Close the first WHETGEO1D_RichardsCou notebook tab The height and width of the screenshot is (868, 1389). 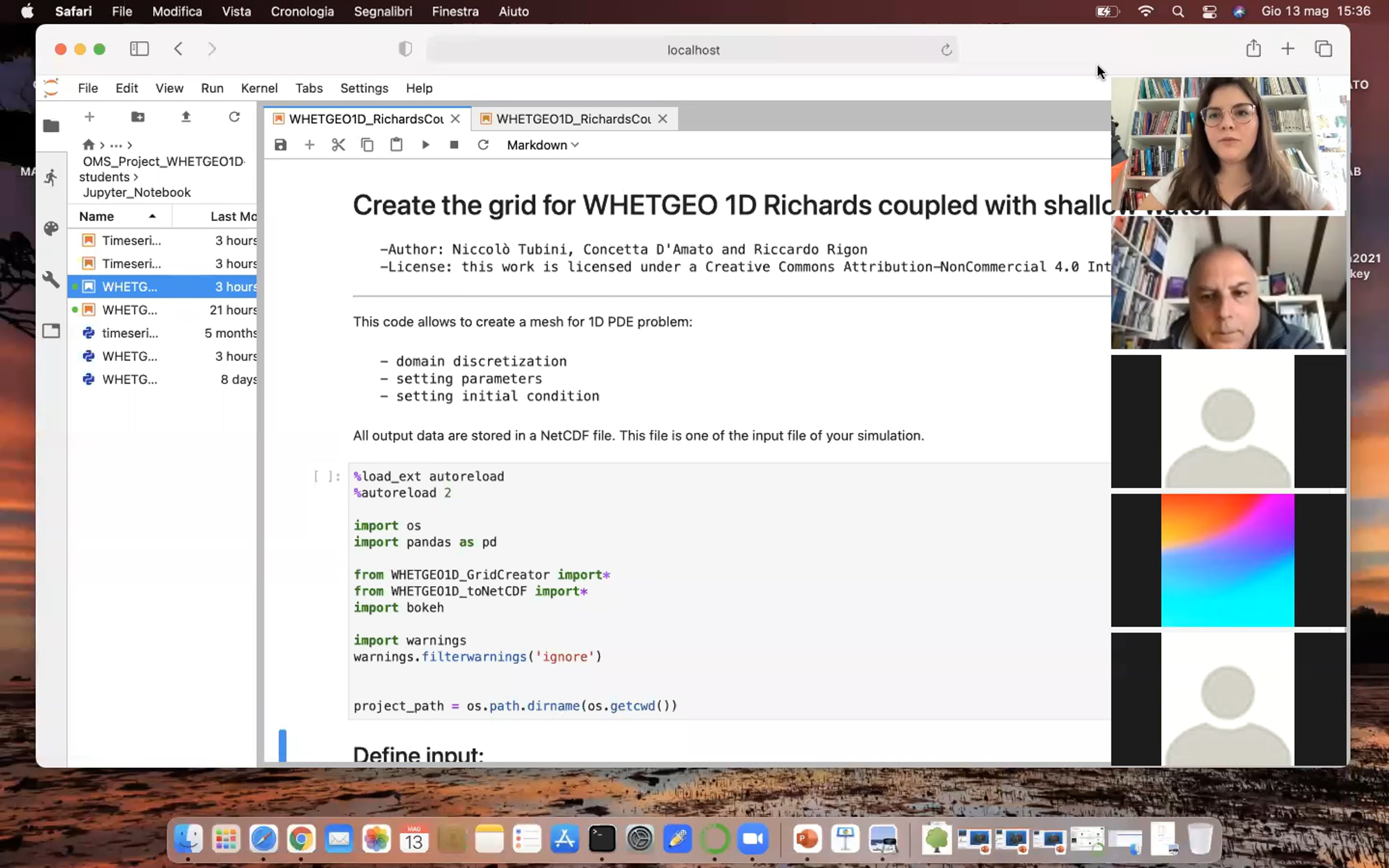point(455,119)
